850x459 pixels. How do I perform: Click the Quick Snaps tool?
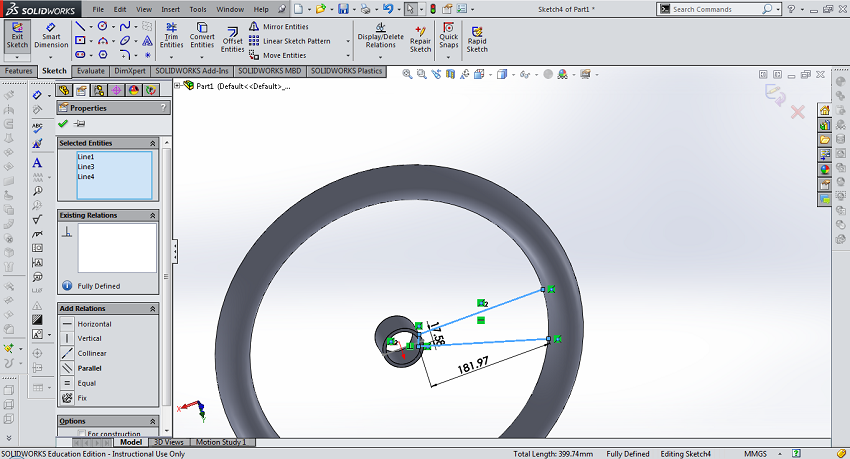[x=448, y=35]
